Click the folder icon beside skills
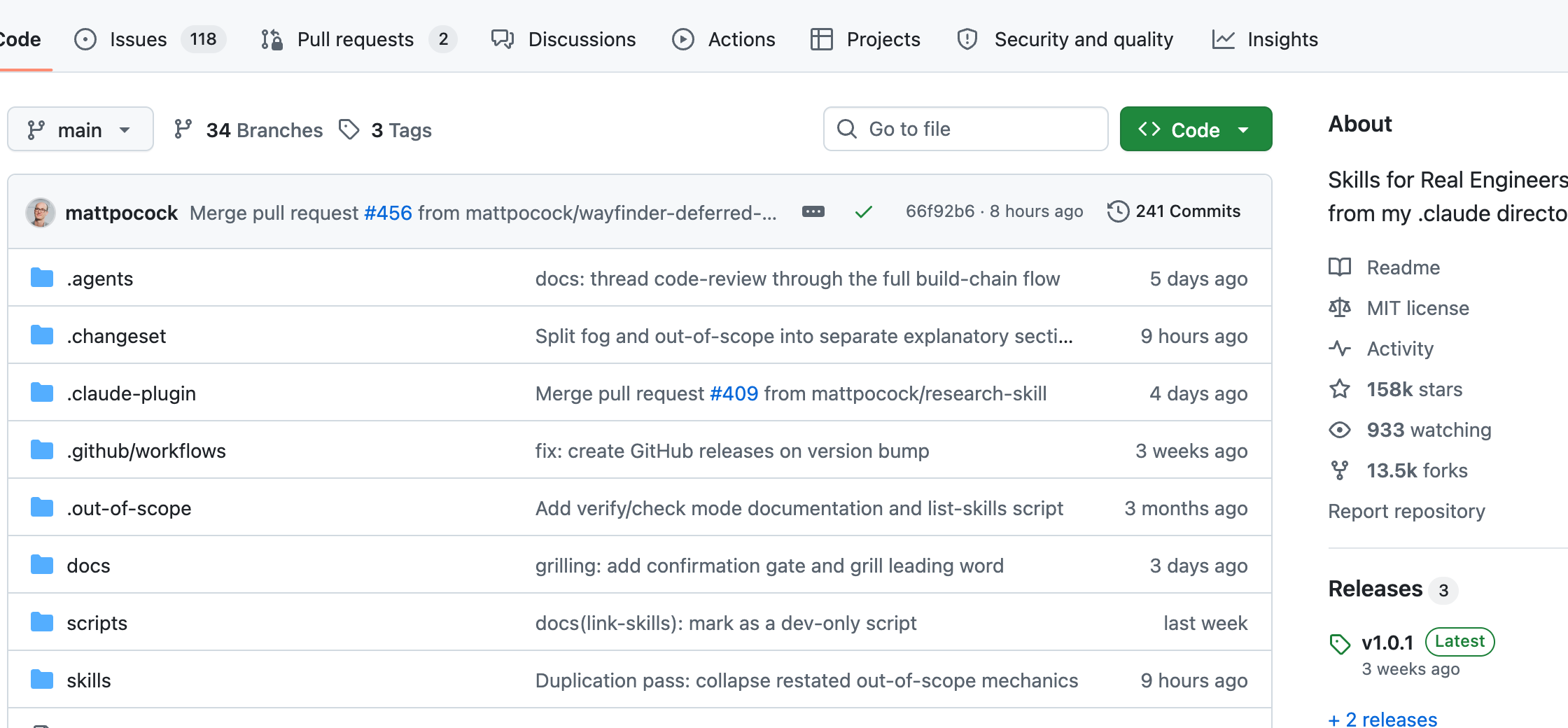The image size is (1568, 728). point(42,680)
